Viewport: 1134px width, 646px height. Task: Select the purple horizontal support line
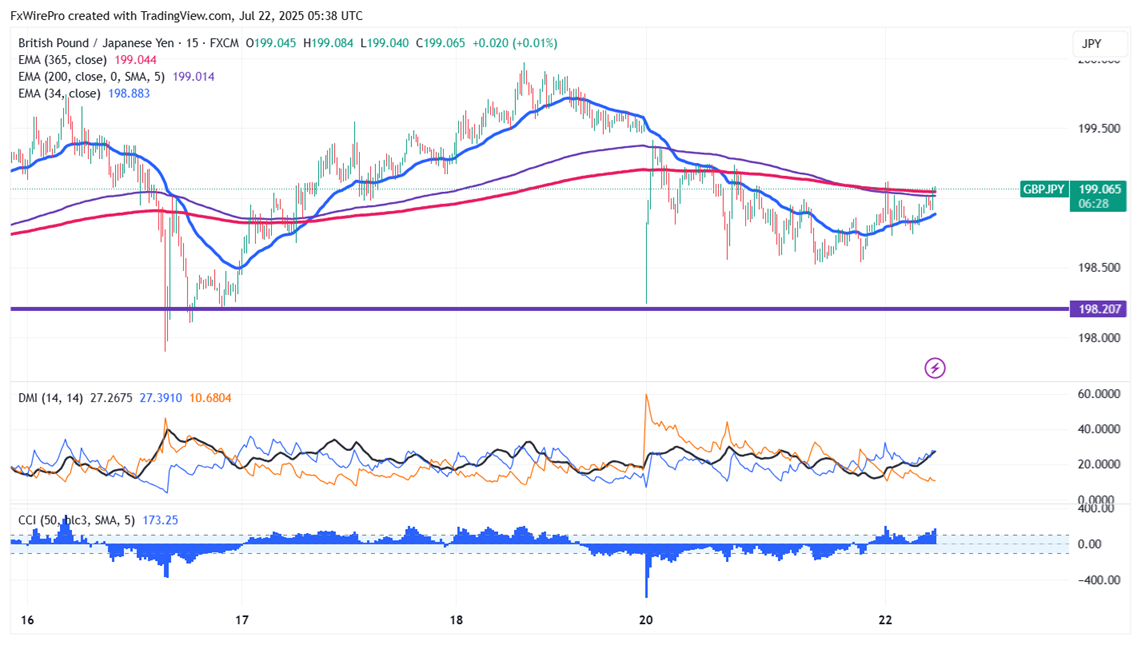[x=540, y=309]
